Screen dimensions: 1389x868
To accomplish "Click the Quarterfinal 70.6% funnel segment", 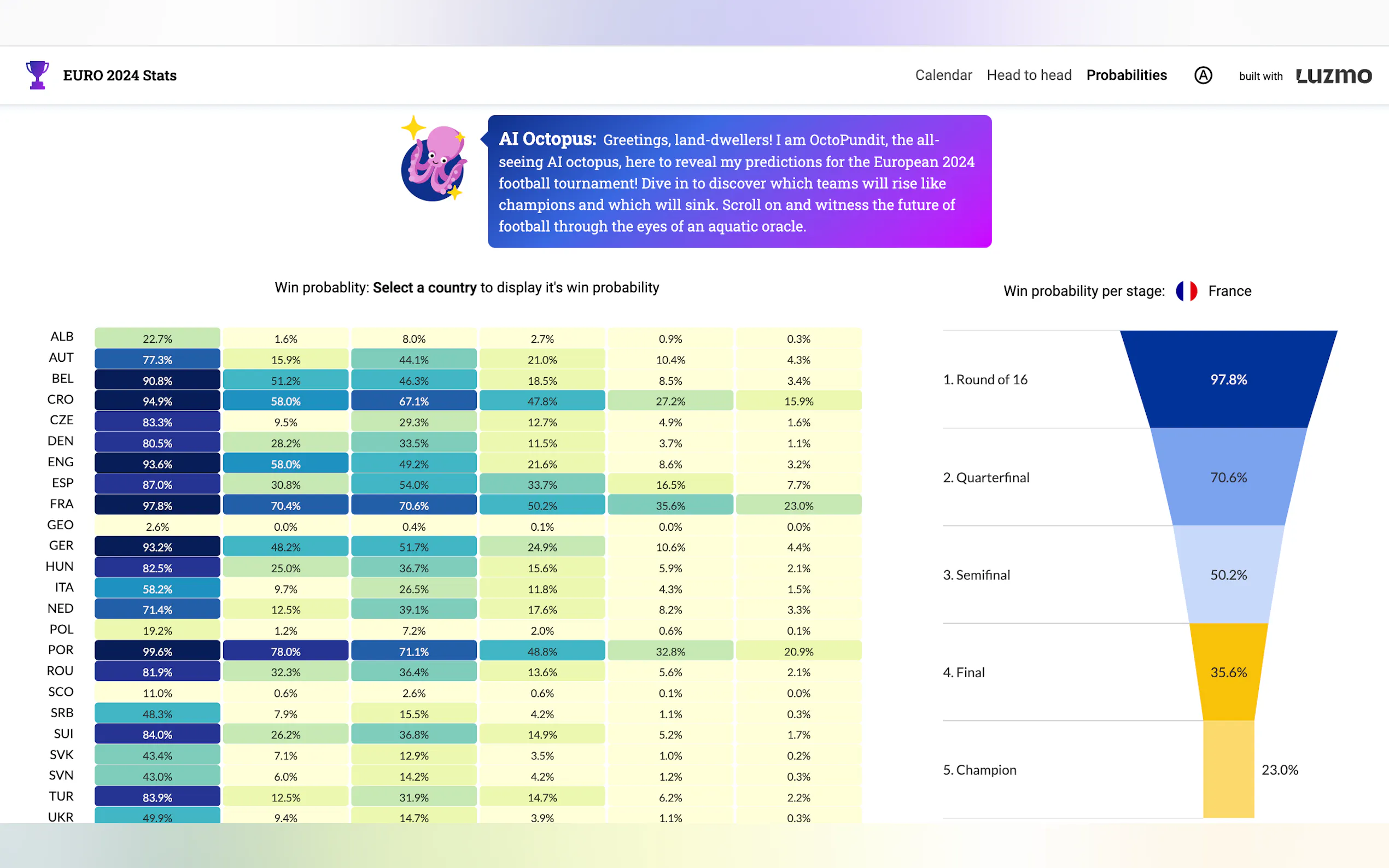I will pyautogui.click(x=1228, y=477).
